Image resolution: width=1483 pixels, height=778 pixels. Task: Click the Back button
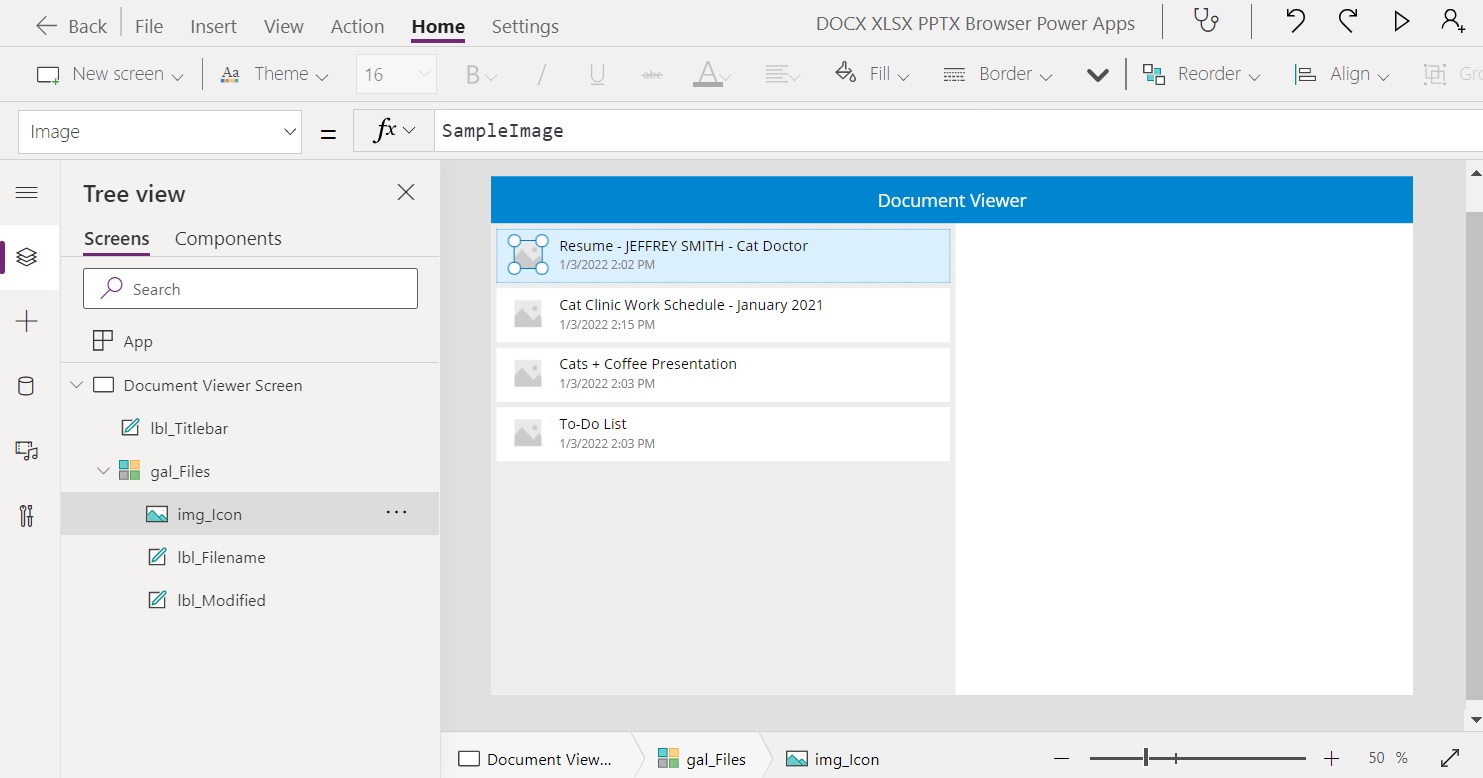(x=70, y=25)
